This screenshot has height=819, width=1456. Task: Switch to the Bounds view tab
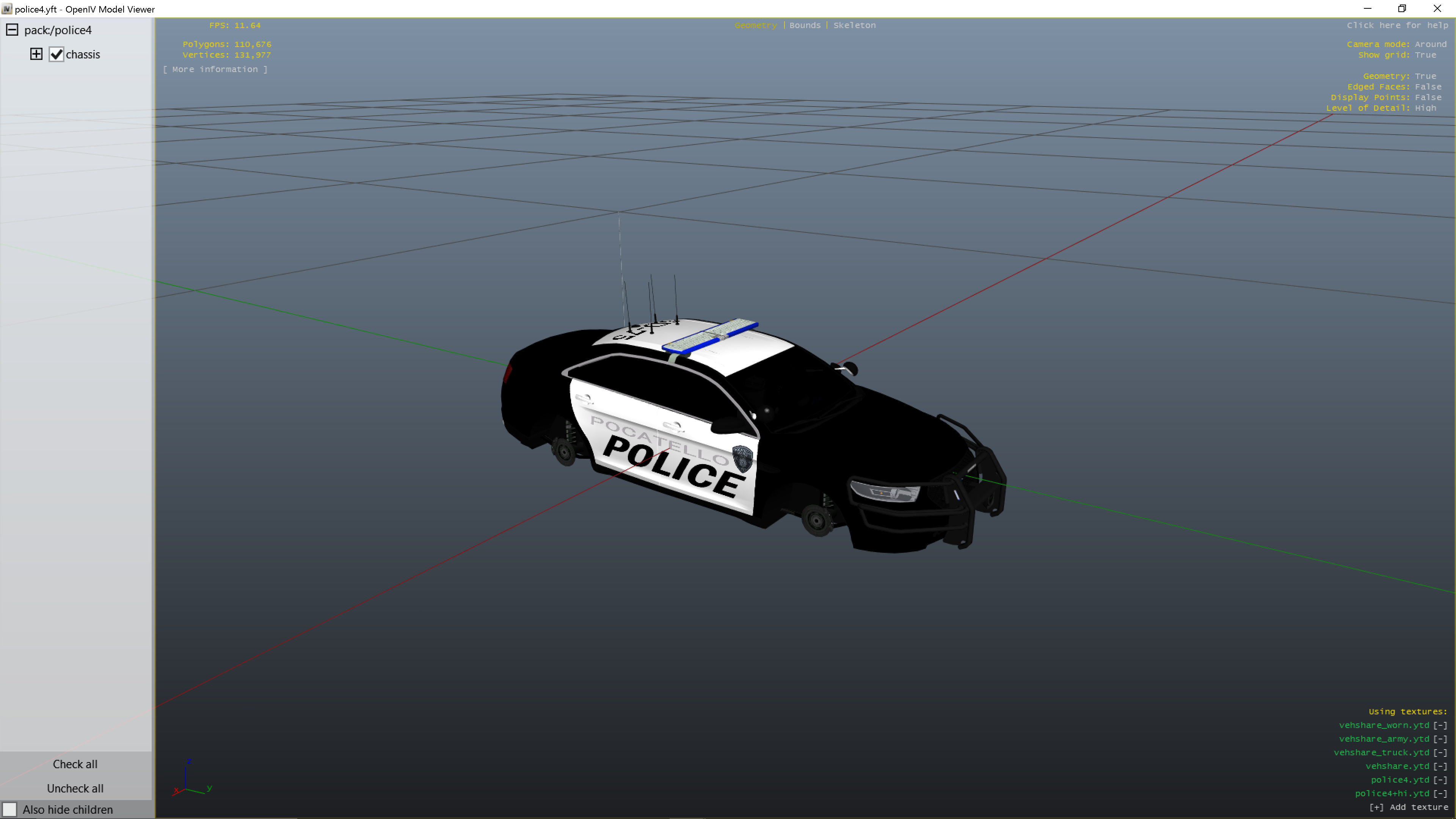coord(804,25)
